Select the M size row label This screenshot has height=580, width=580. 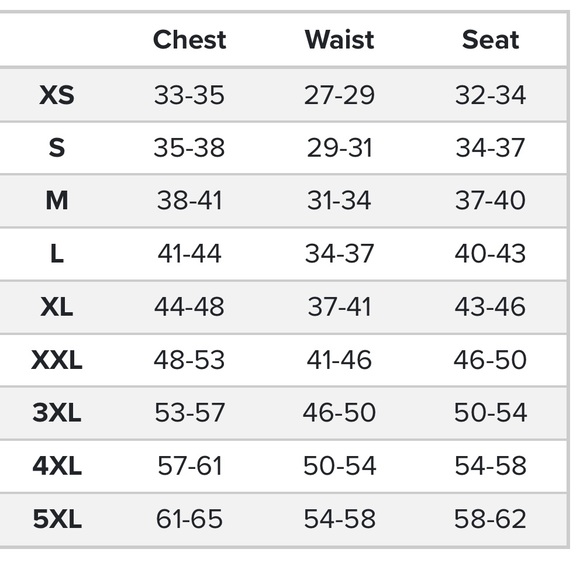coord(57,200)
